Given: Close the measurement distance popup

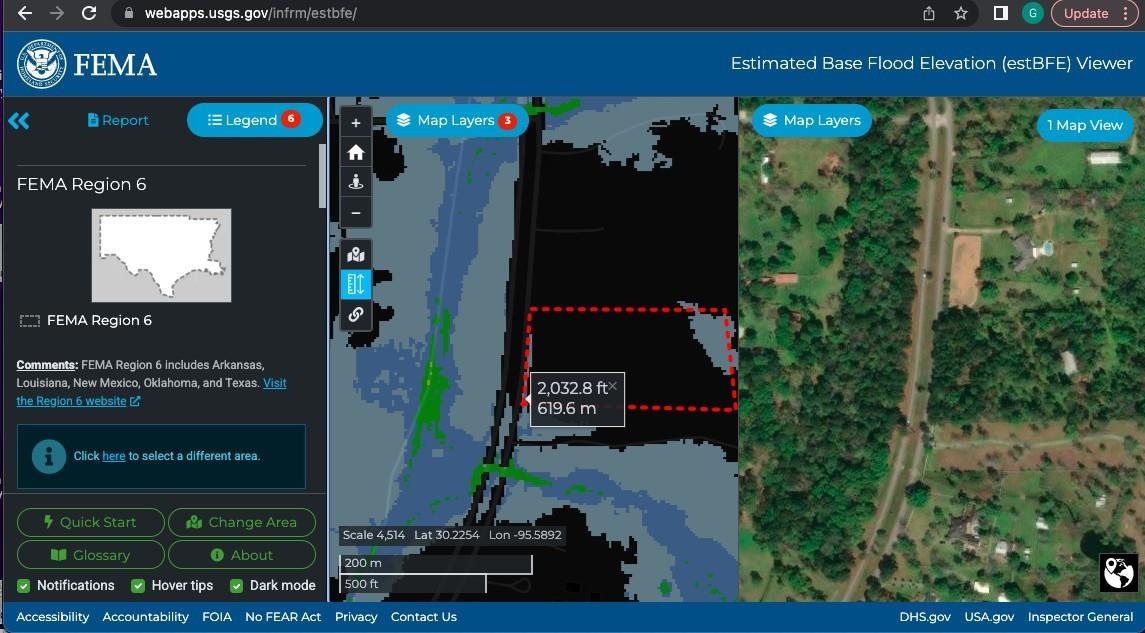Looking at the screenshot, I should point(613,386).
